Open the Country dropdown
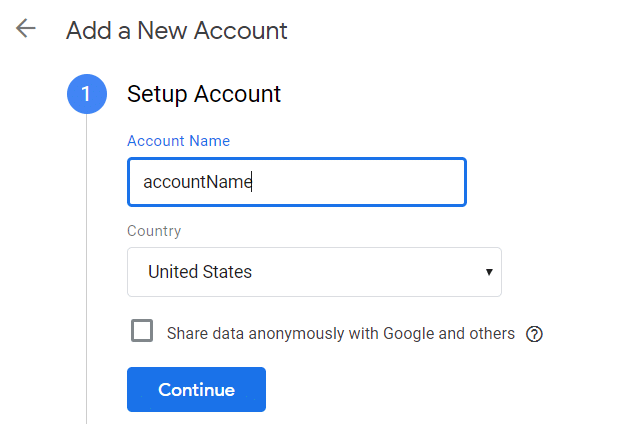 314,272
